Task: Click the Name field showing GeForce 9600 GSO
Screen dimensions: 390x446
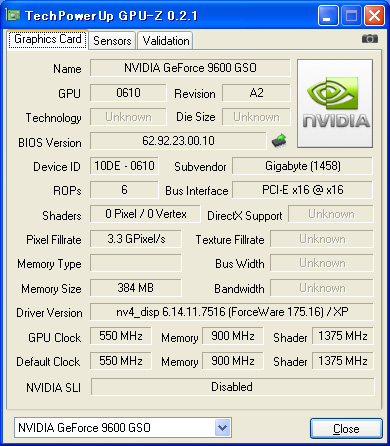Action: 190,68
